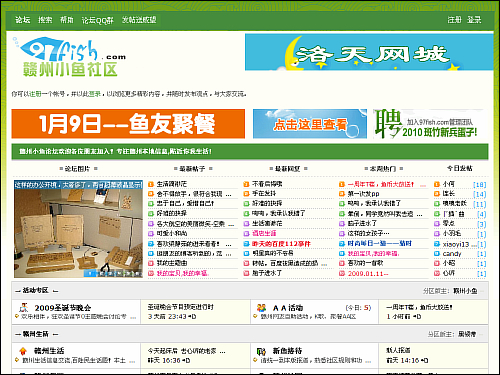Click the rank 1 icon beside 小何
Viewport: 500px width, 375px height.
point(437,184)
